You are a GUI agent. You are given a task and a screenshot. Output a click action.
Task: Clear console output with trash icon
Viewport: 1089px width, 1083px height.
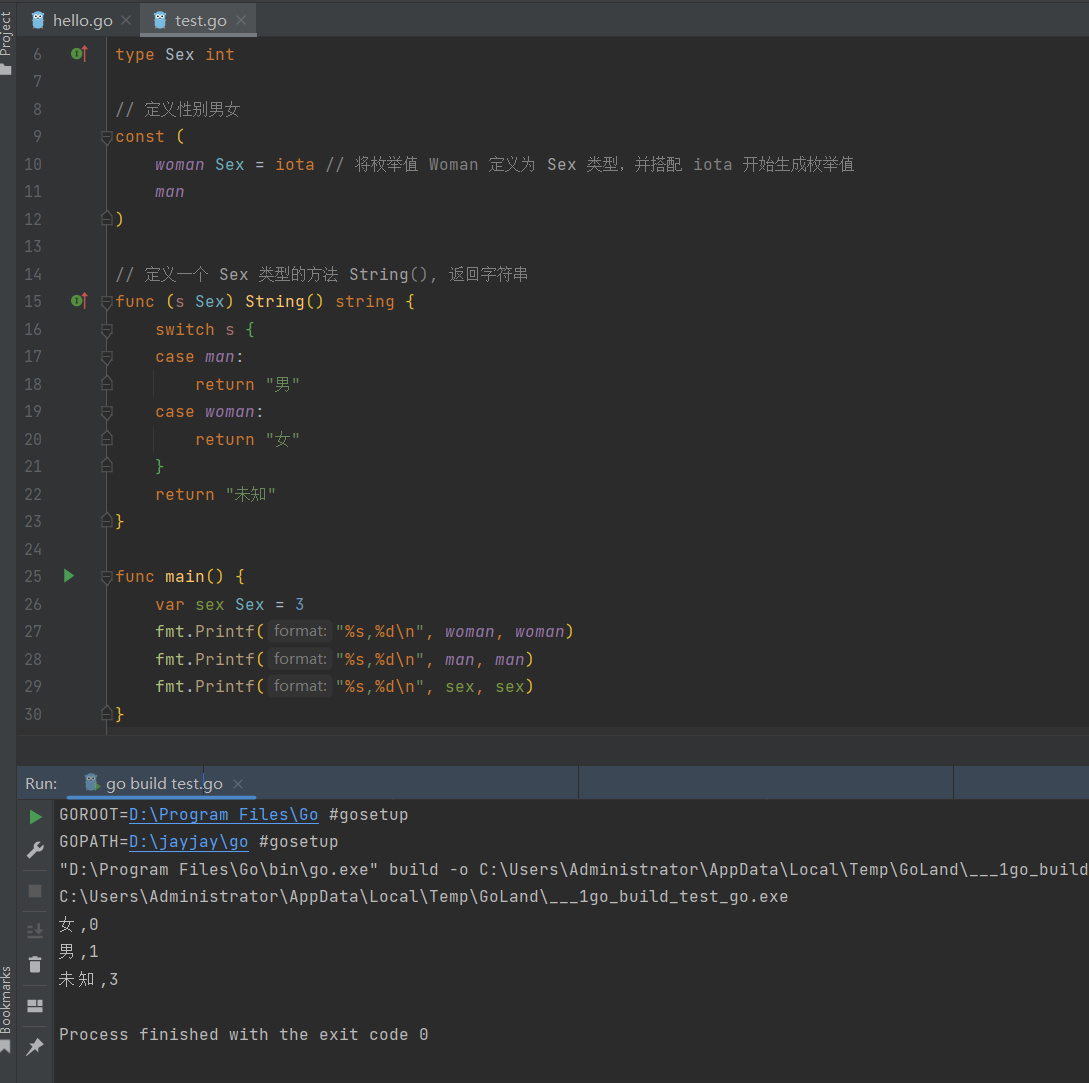click(x=35, y=964)
